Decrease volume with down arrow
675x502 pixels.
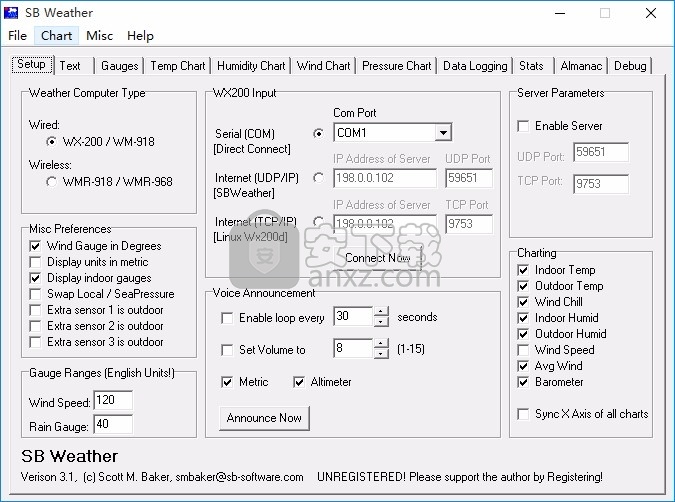pyautogui.click(x=381, y=353)
